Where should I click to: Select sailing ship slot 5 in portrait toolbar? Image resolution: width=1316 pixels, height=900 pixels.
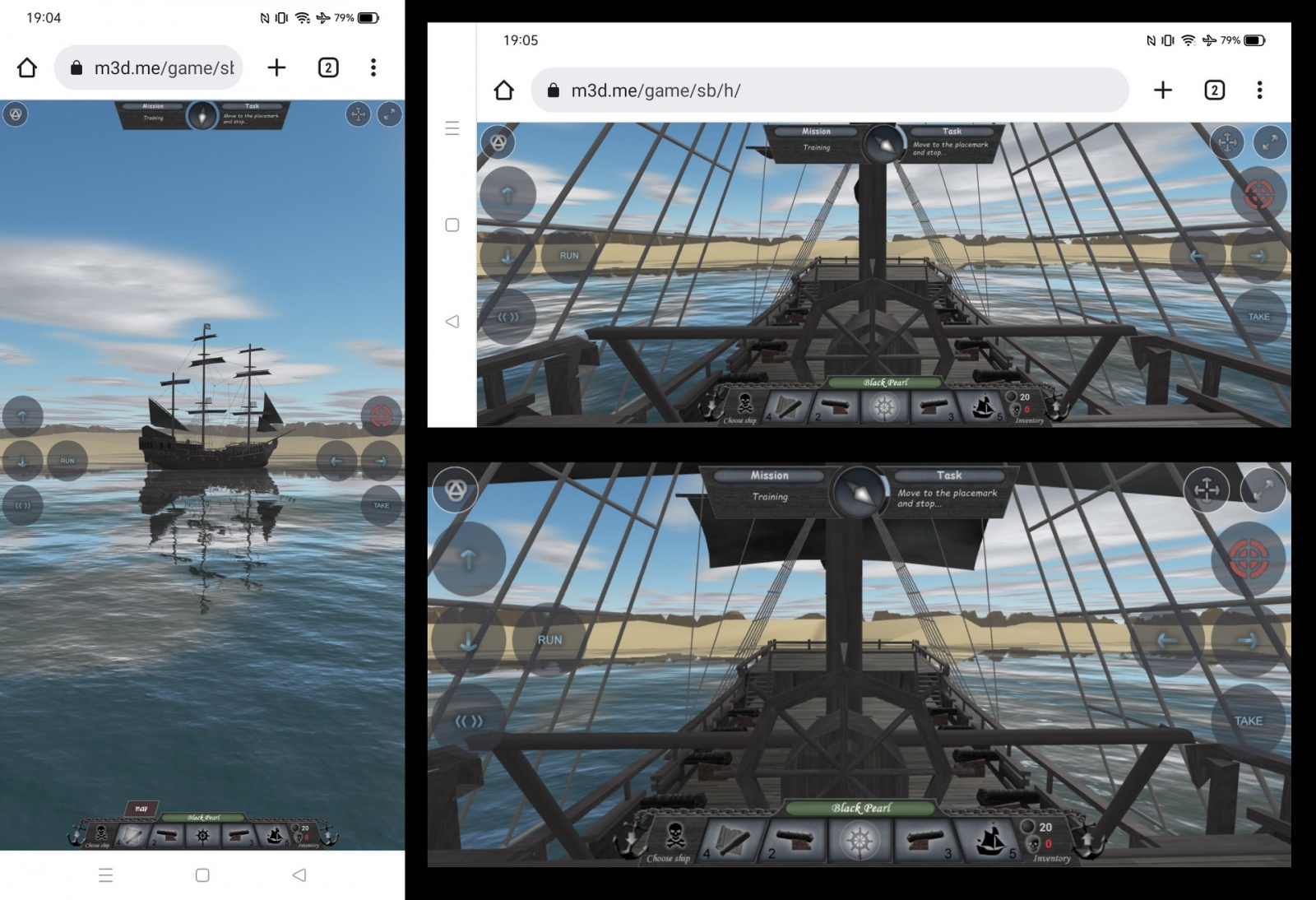[274, 836]
